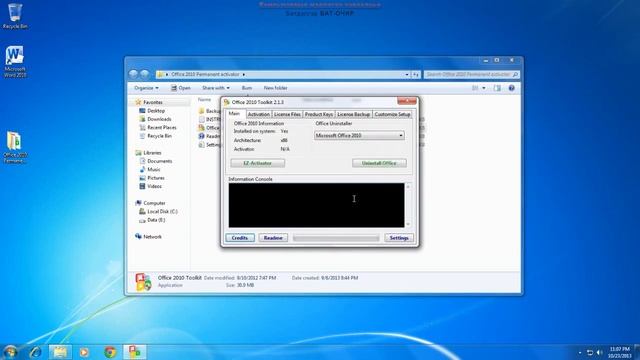Click the Windows Start orb
The height and width of the screenshot is (360, 640).
tap(10, 352)
